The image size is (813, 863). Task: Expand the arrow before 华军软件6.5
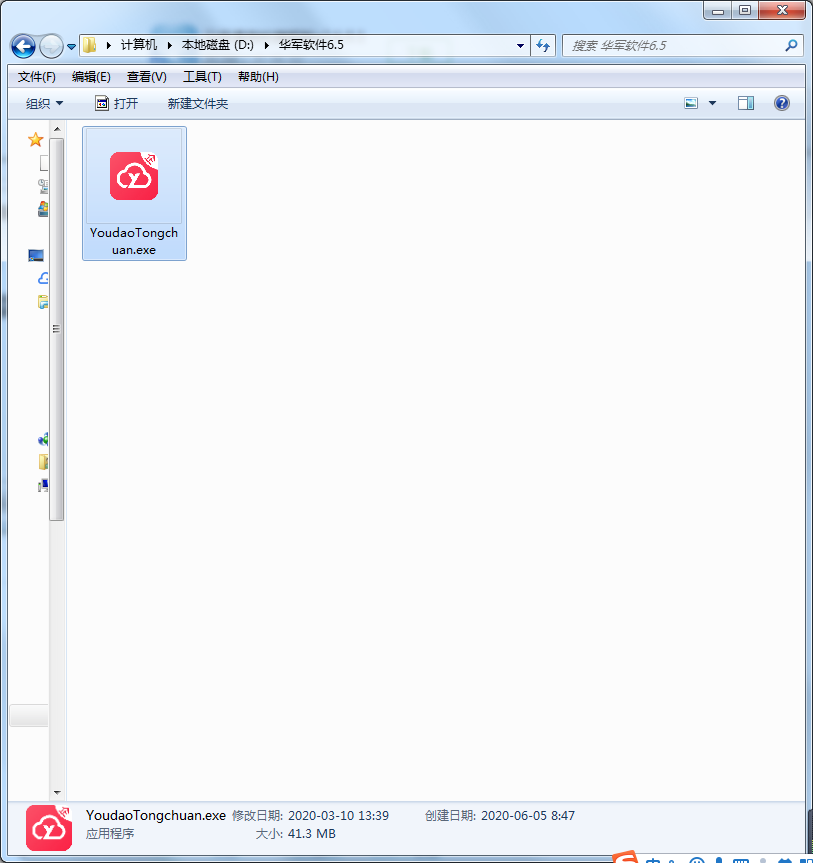tap(266, 45)
